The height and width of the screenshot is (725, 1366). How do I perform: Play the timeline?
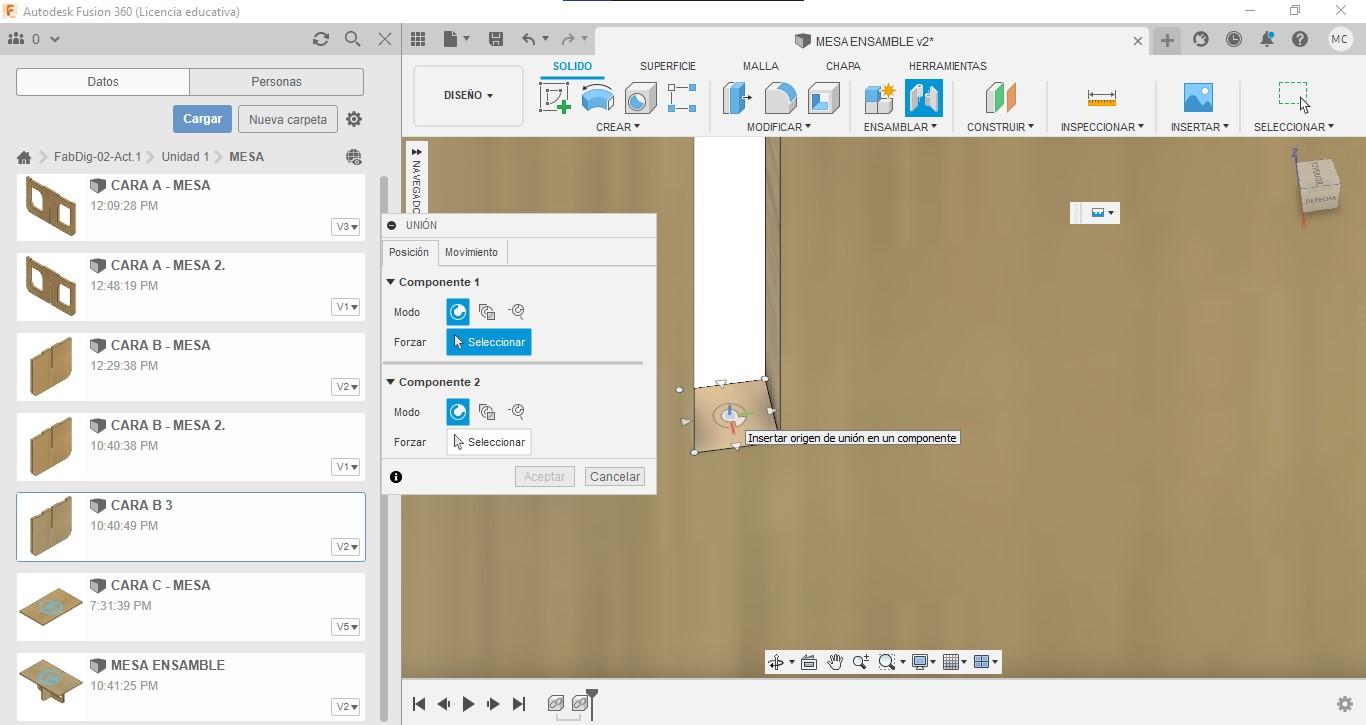tap(468, 704)
